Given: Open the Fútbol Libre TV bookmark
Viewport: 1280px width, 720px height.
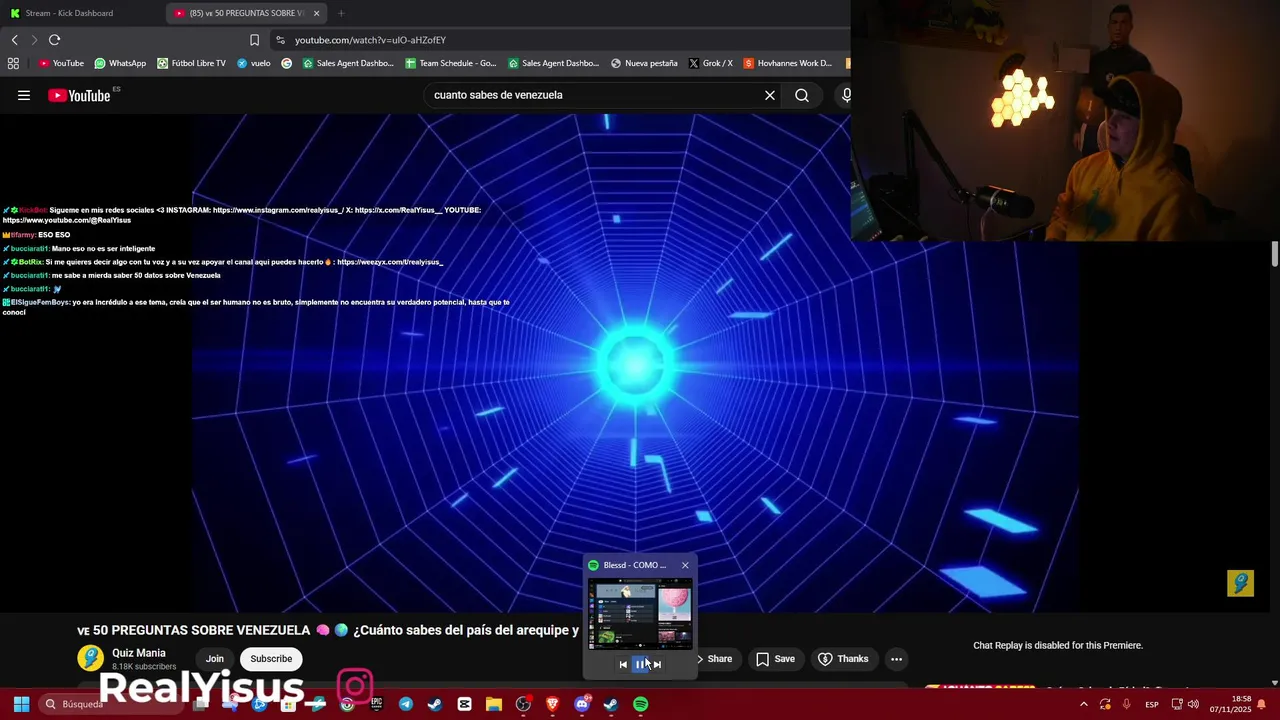Looking at the screenshot, I should coord(192,63).
